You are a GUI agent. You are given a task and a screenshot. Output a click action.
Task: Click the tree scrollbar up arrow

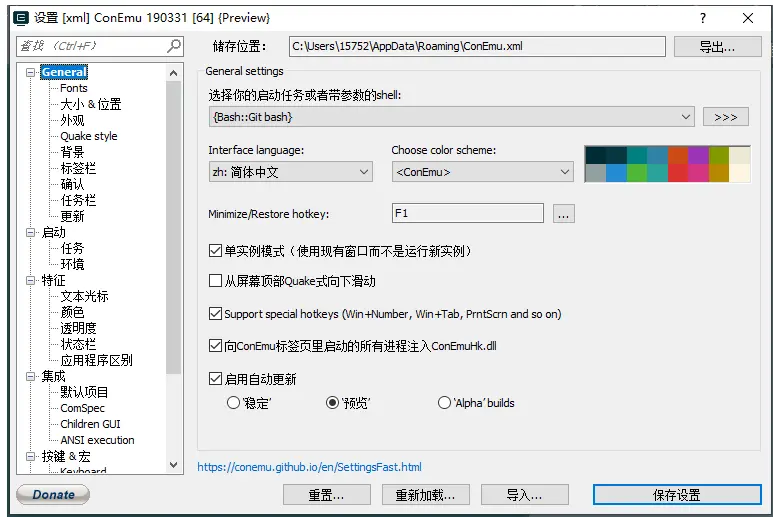pyautogui.click(x=173, y=73)
